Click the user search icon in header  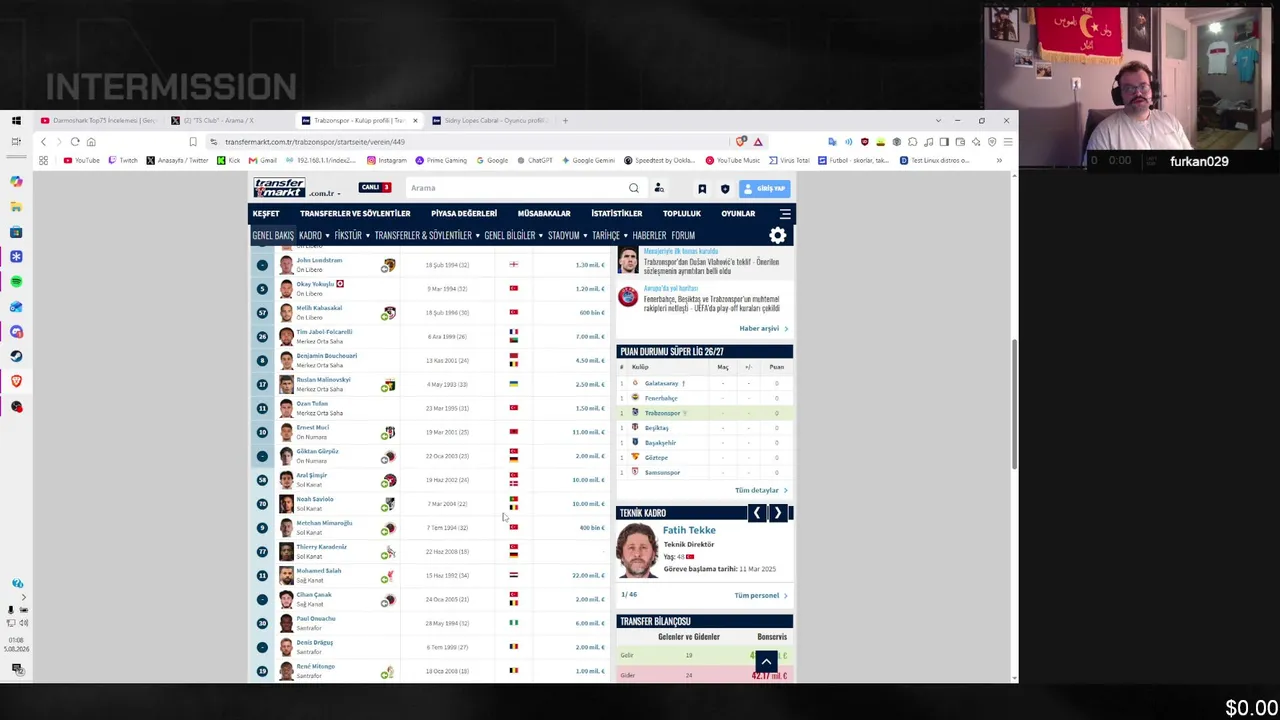[659, 188]
